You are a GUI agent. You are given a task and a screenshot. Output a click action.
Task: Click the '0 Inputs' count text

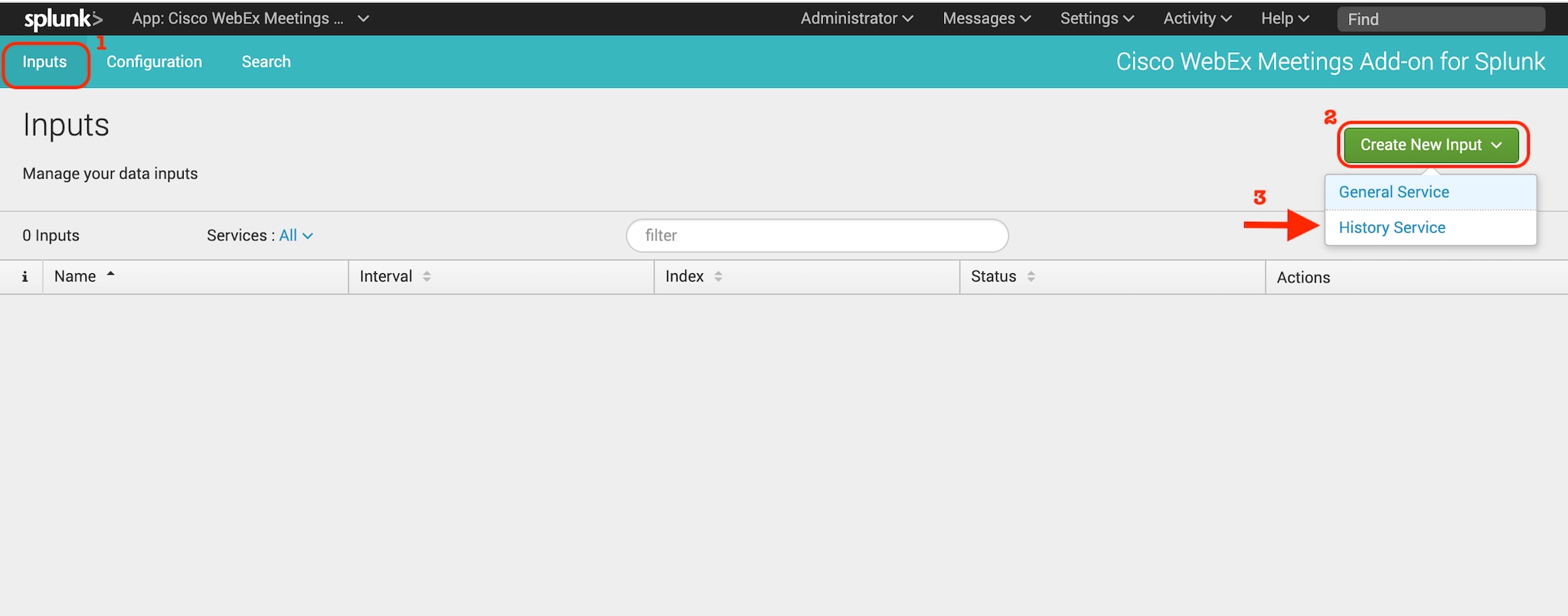(51, 236)
